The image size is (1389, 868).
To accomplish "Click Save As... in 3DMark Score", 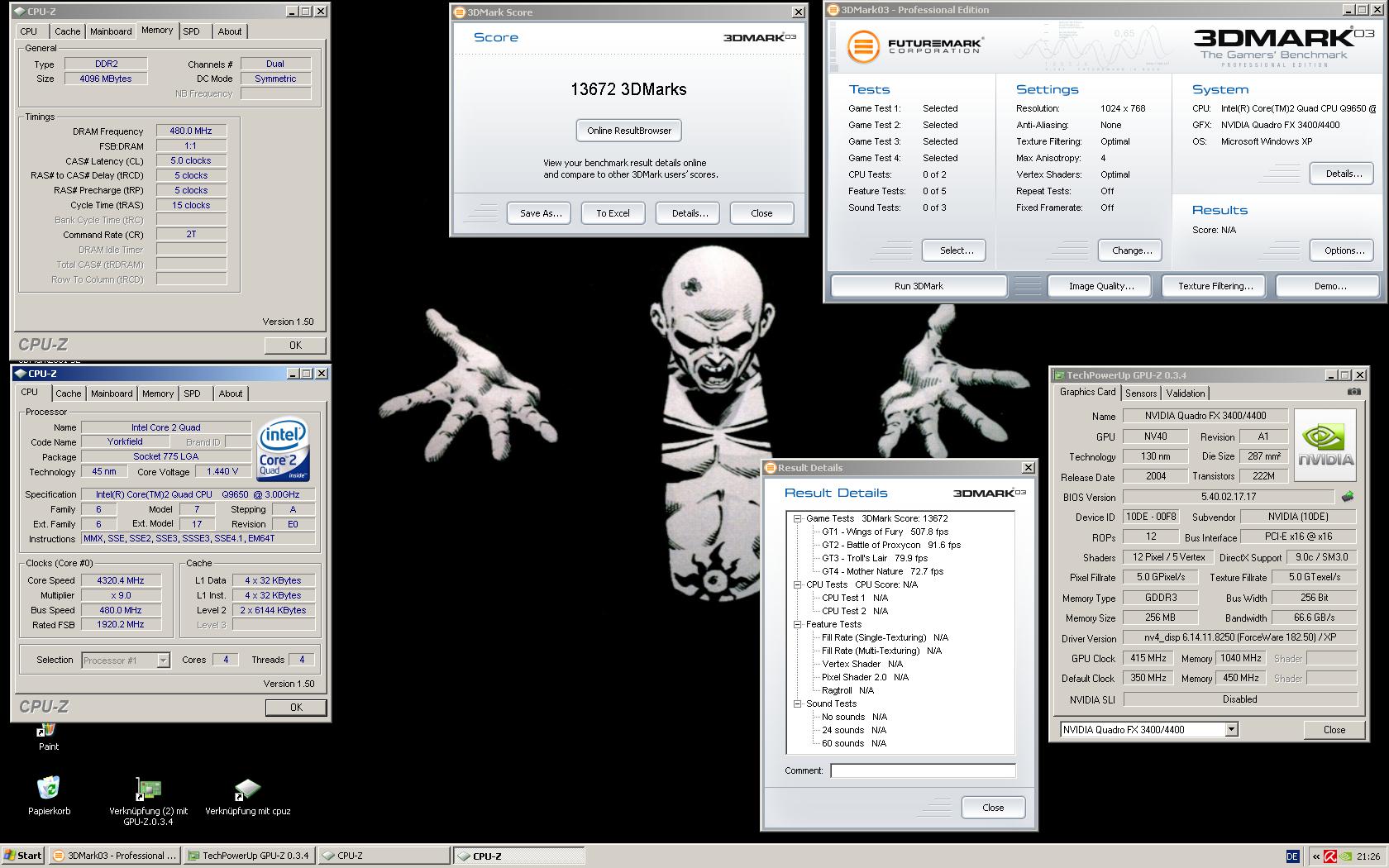I will pyautogui.click(x=541, y=213).
